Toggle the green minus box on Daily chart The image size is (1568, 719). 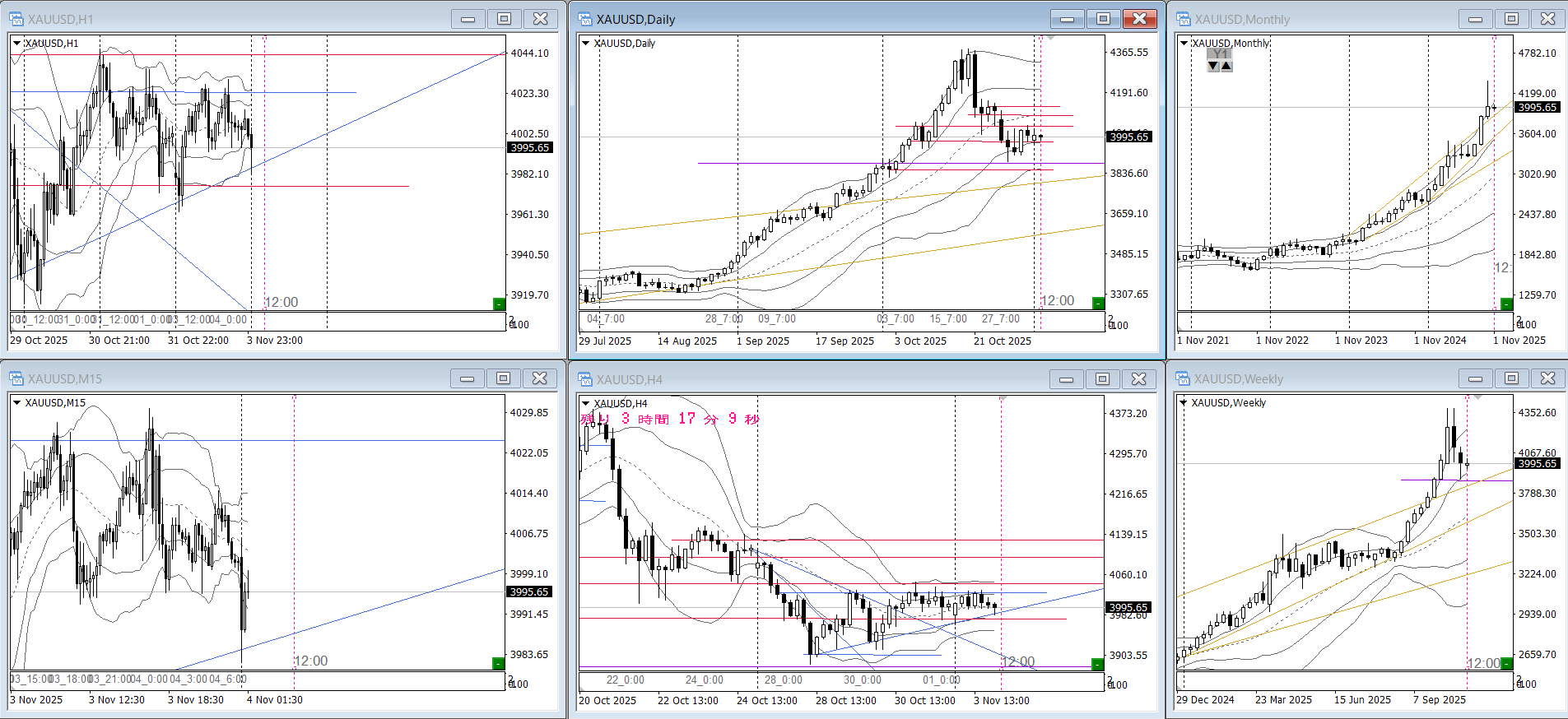1097,304
